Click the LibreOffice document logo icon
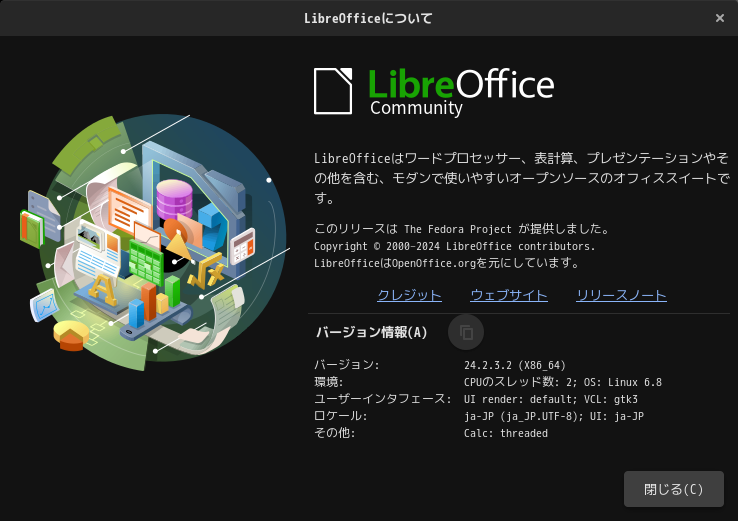Viewport: 738px width, 521px height. [333, 91]
